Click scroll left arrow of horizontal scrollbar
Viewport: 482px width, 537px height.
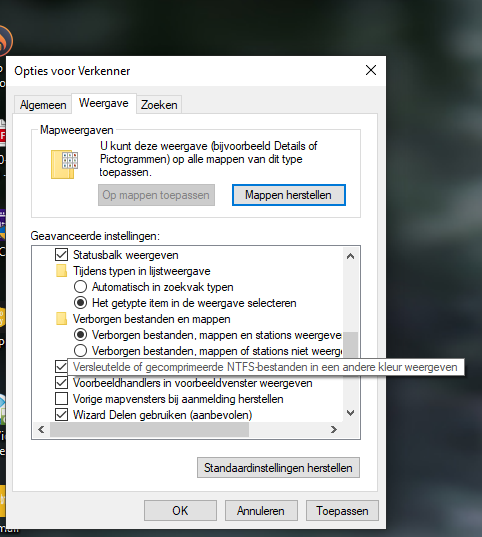coord(41,429)
